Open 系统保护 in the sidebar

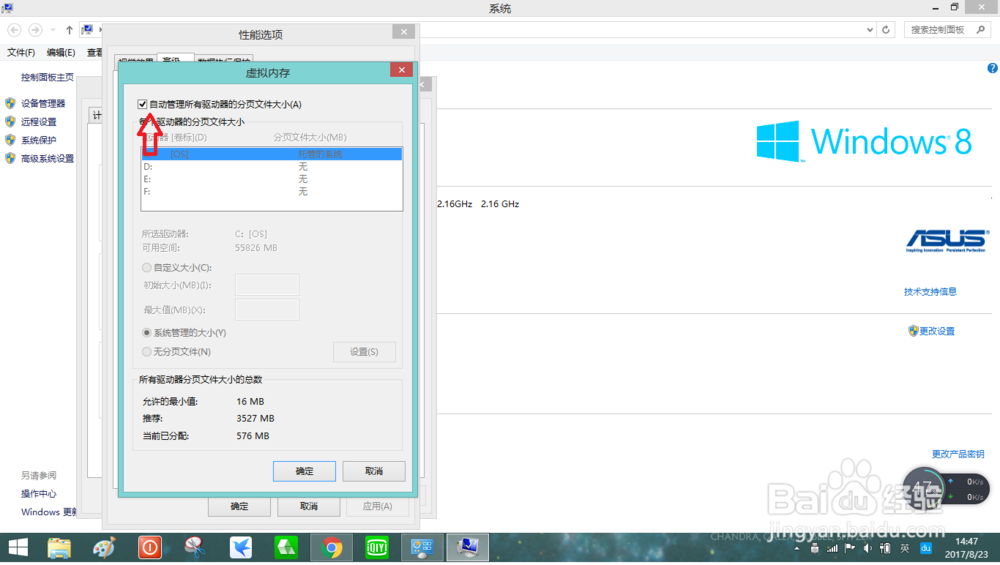[38, 140]
